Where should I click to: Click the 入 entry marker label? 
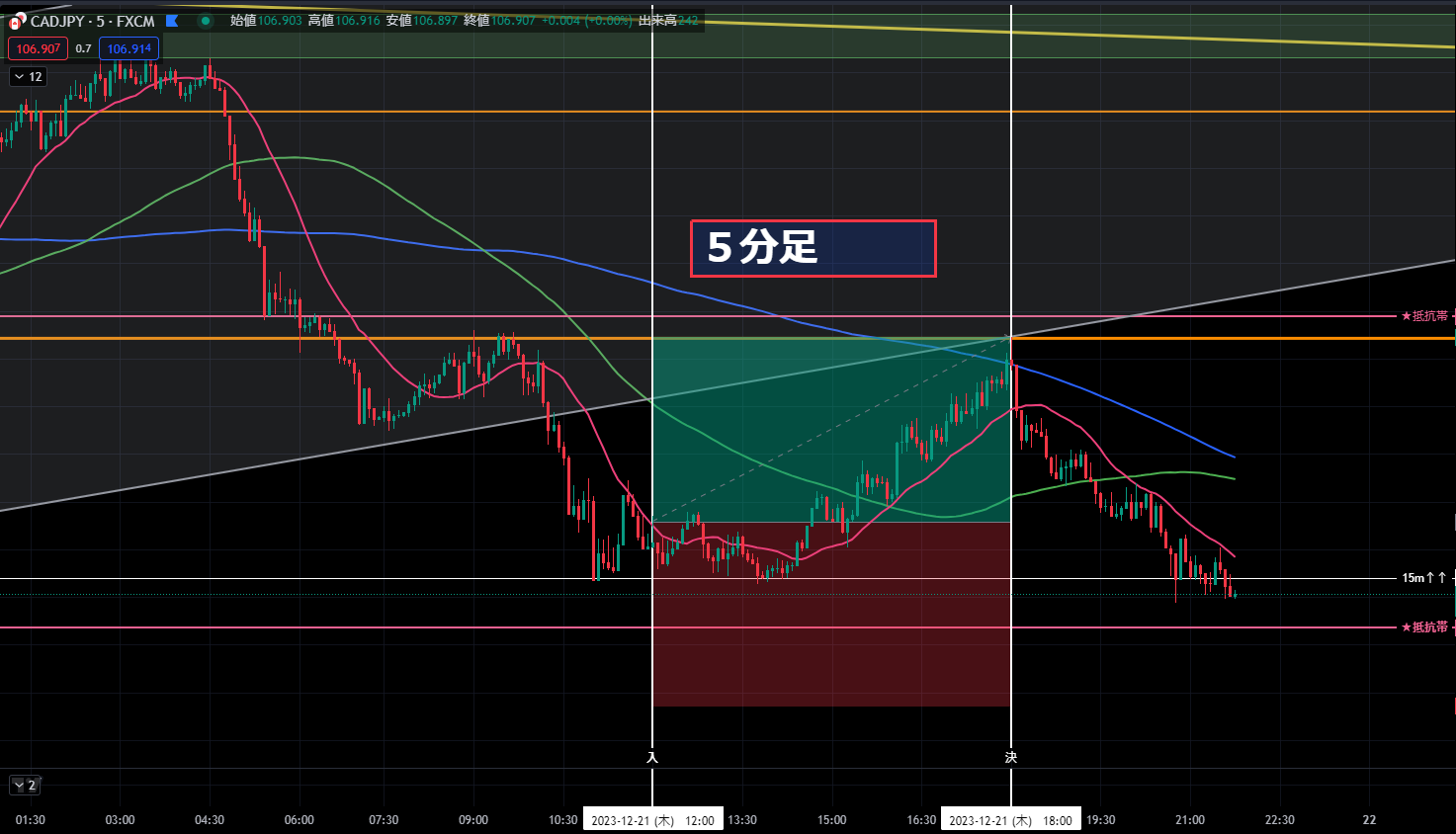652,756
